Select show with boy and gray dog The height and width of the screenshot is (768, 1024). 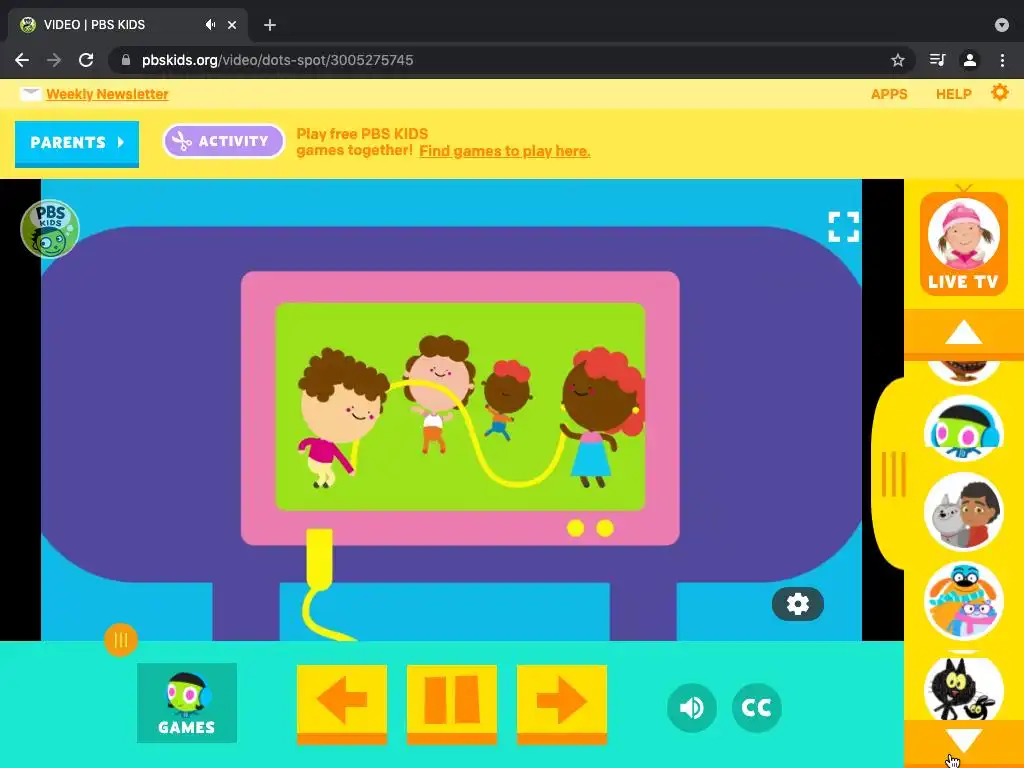(x=963, y=513)
